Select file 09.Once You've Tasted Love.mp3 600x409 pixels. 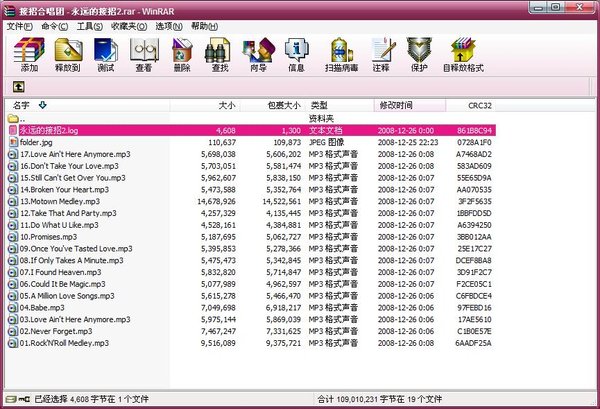coord(76,249)
